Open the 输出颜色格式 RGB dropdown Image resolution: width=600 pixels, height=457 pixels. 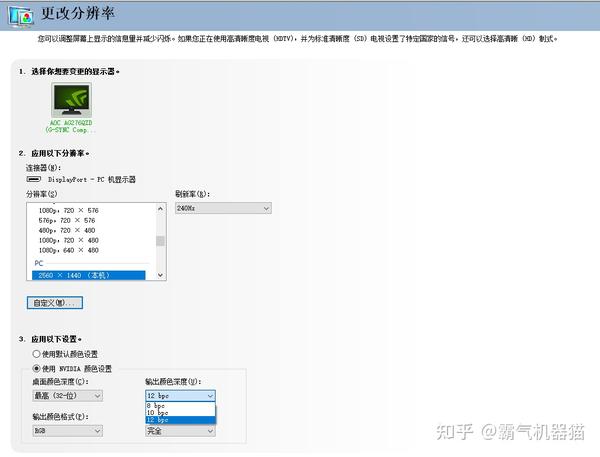[68, 431]
